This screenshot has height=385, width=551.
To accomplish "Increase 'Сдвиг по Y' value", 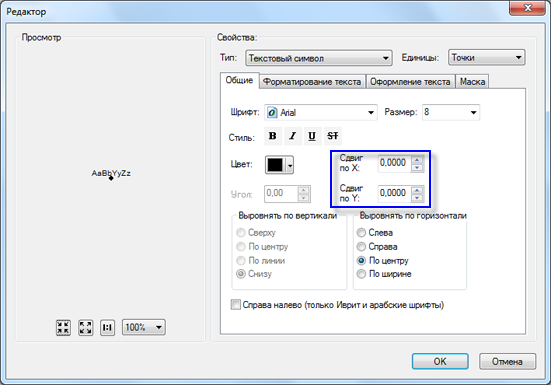I will coord(417,190).
